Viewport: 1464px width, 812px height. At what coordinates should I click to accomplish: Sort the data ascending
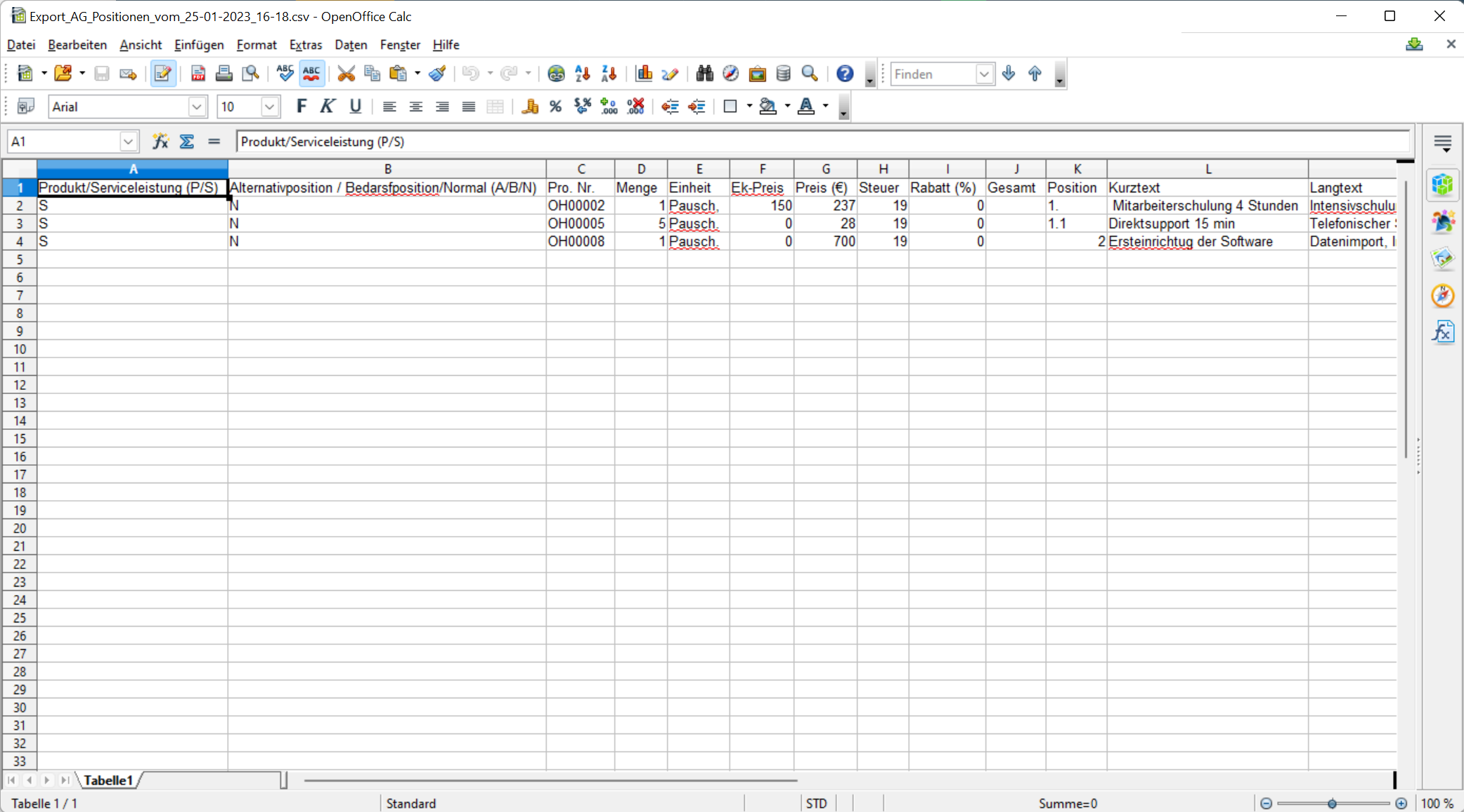[582, 74]
